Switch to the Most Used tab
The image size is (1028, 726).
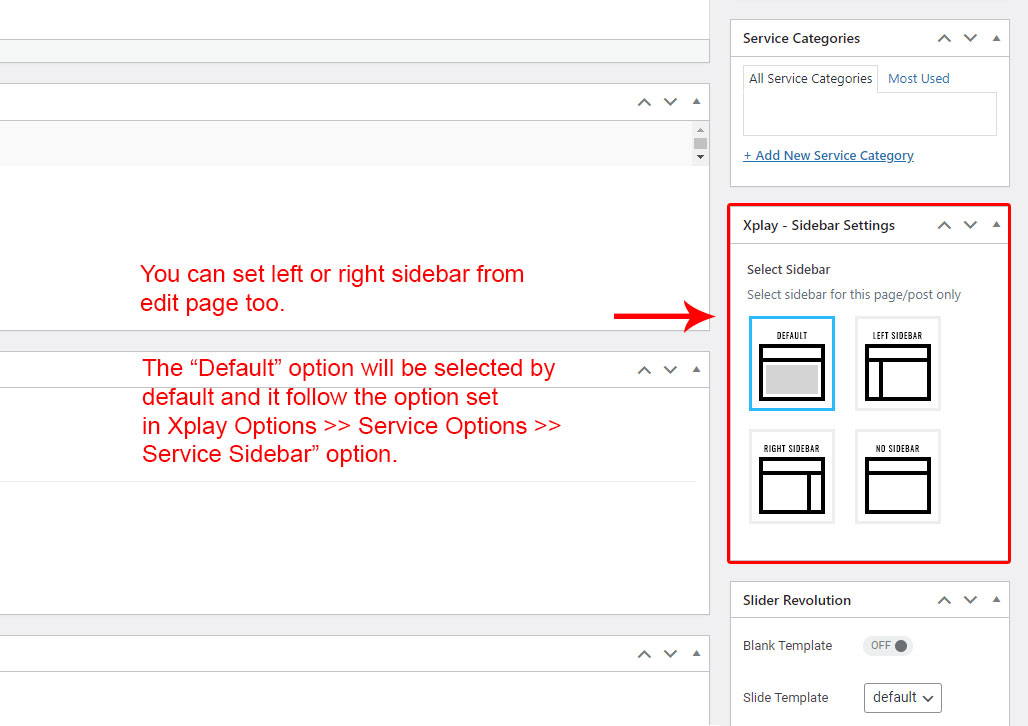coord(918,78)
